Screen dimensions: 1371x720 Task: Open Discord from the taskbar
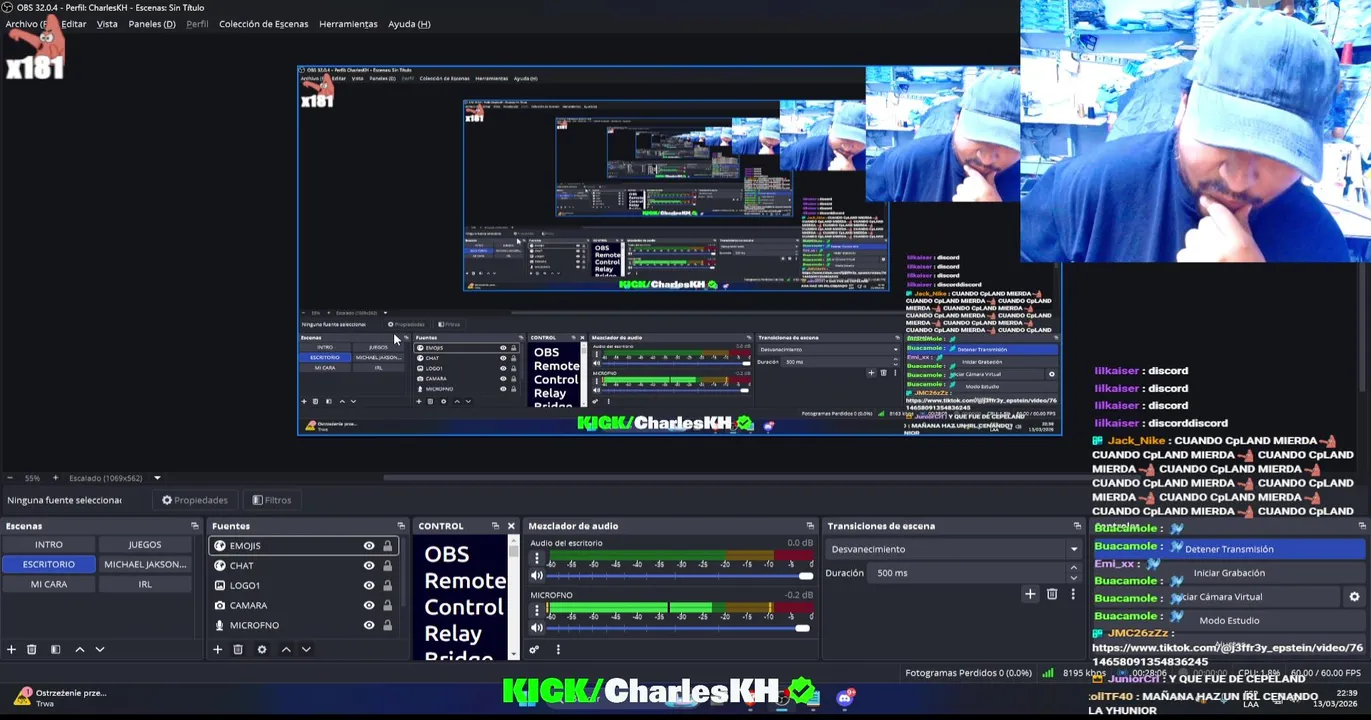[x=845, y=698]
